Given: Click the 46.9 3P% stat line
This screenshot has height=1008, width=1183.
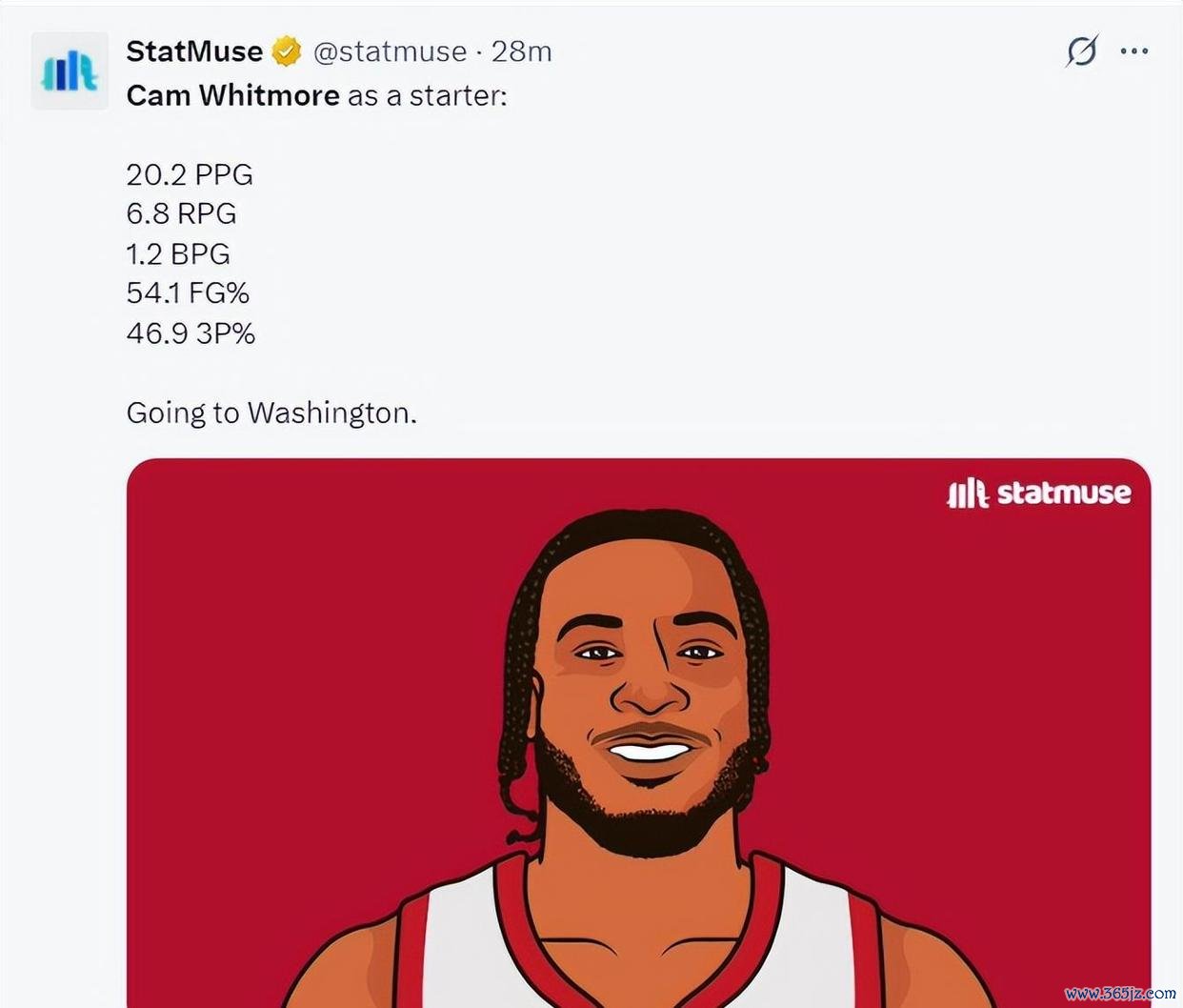Looking at the screenshot, I should [x=190, y=333].
